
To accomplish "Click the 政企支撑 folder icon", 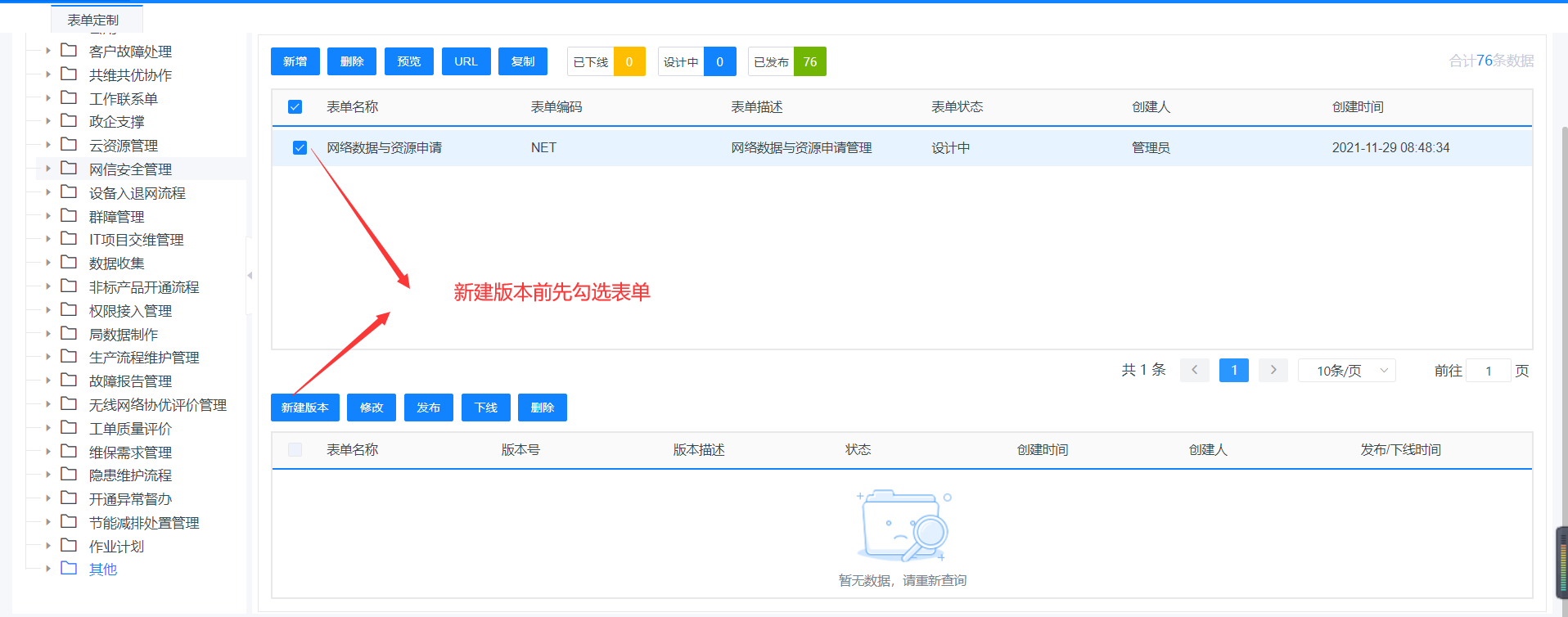I will (69, 121).
